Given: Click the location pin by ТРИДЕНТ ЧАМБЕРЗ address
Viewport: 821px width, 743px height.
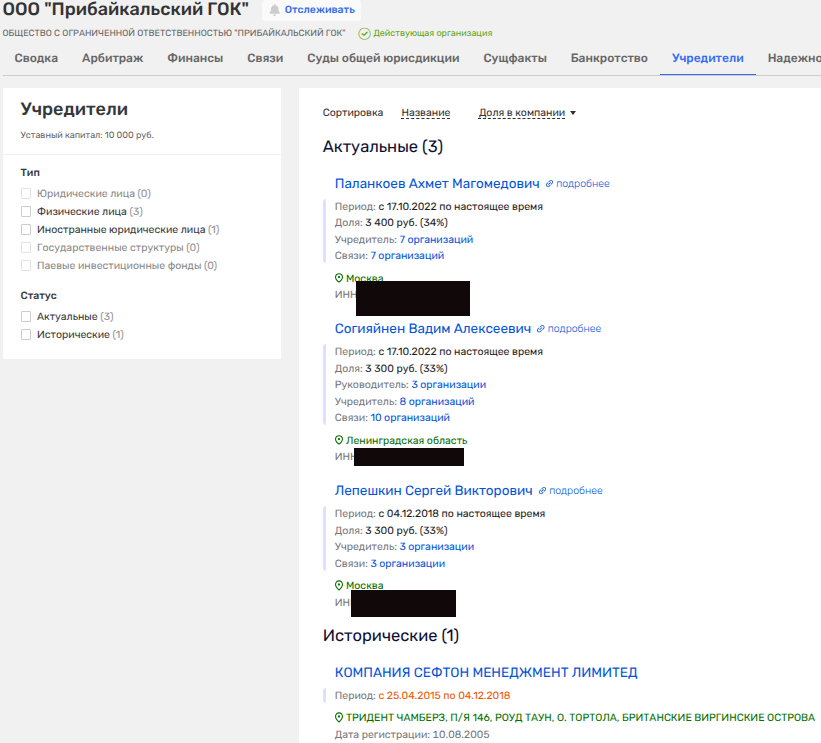Looking at the screenshot, I should [339, 718].
